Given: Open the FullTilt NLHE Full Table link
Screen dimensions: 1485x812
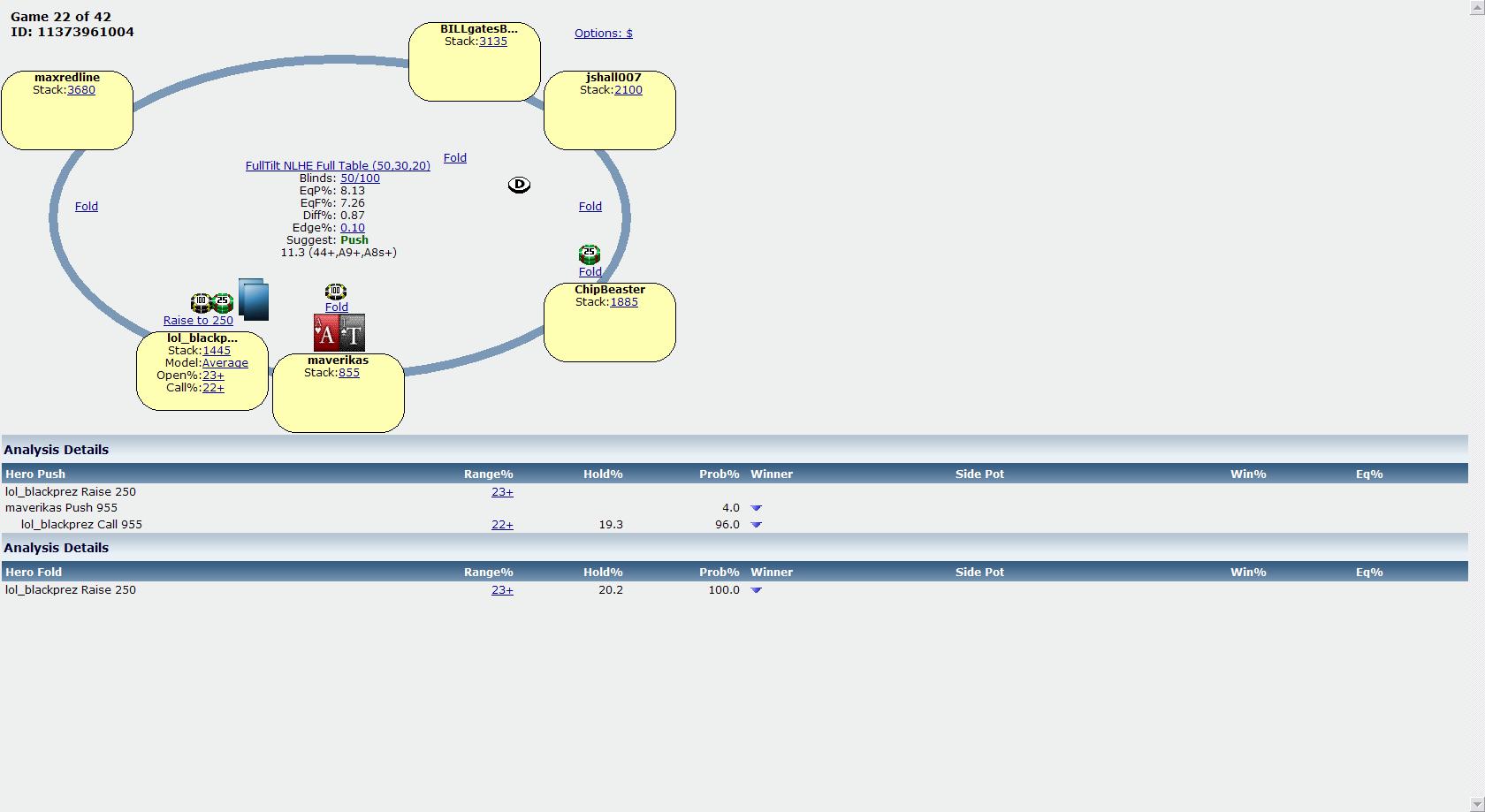Looking at the screenshot, I should (338, 166).
